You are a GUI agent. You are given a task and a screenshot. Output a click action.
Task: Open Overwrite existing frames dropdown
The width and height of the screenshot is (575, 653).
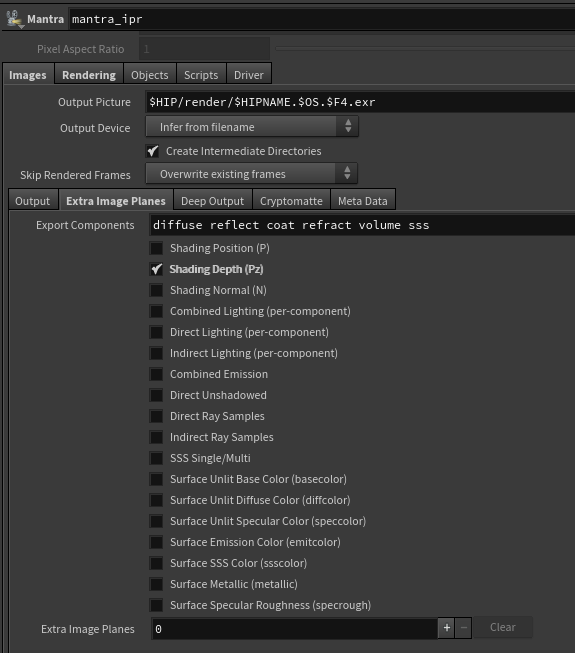(x=251, y=174)
